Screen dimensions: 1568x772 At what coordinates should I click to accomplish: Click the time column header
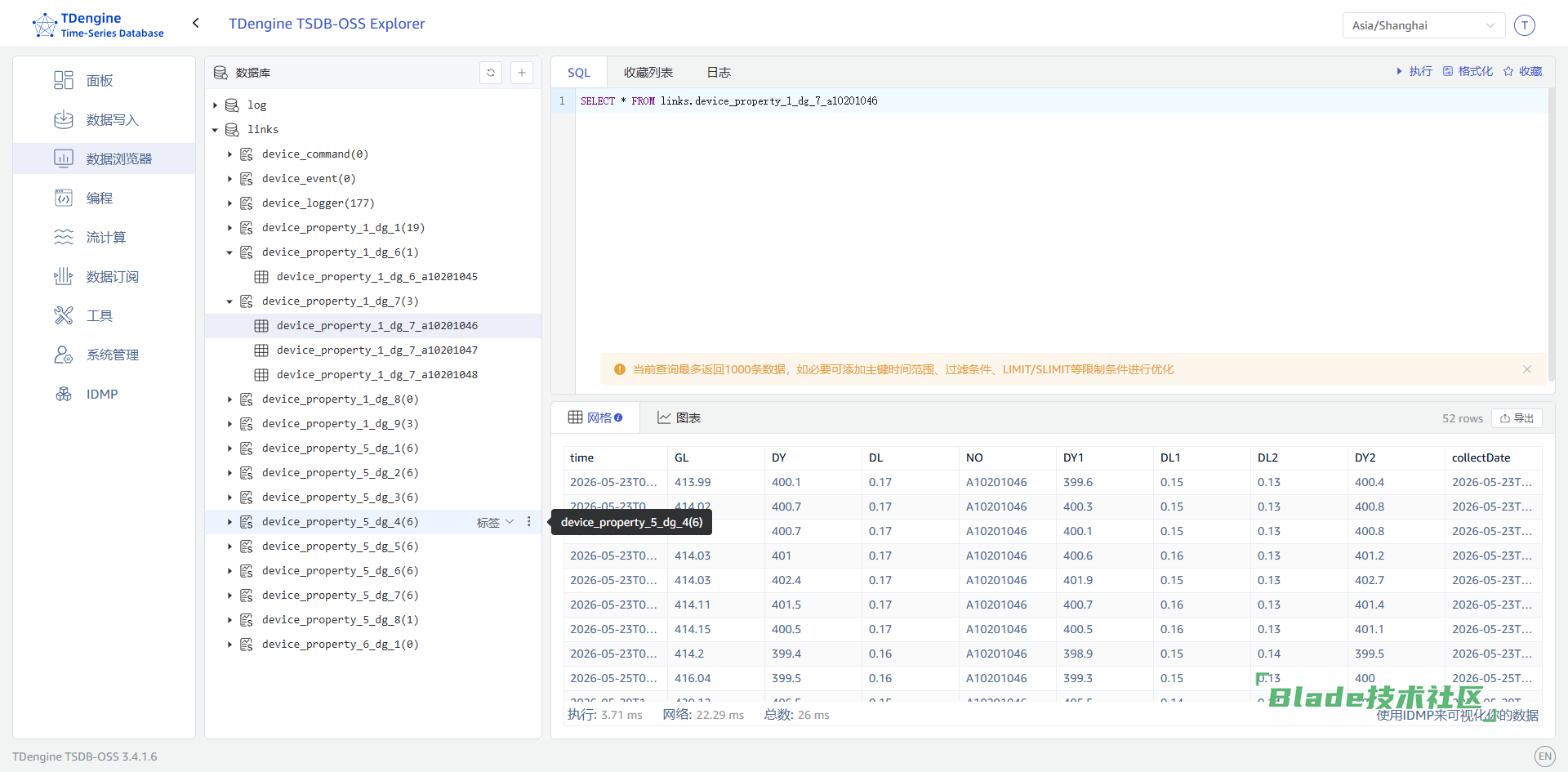[x=582, y=457]
